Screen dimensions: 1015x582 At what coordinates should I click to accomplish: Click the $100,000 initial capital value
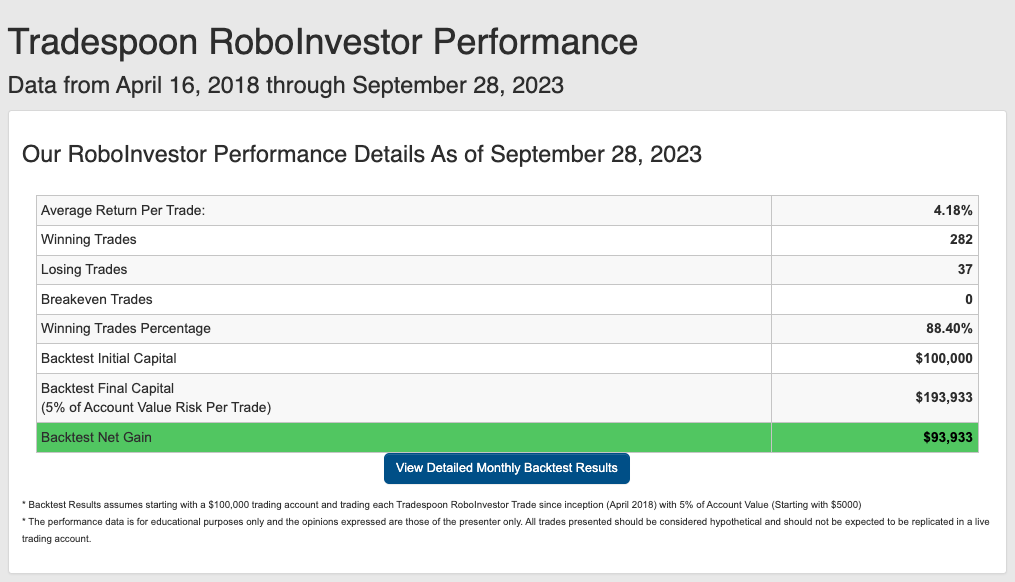pyautogui.click(x=944, y=358)
